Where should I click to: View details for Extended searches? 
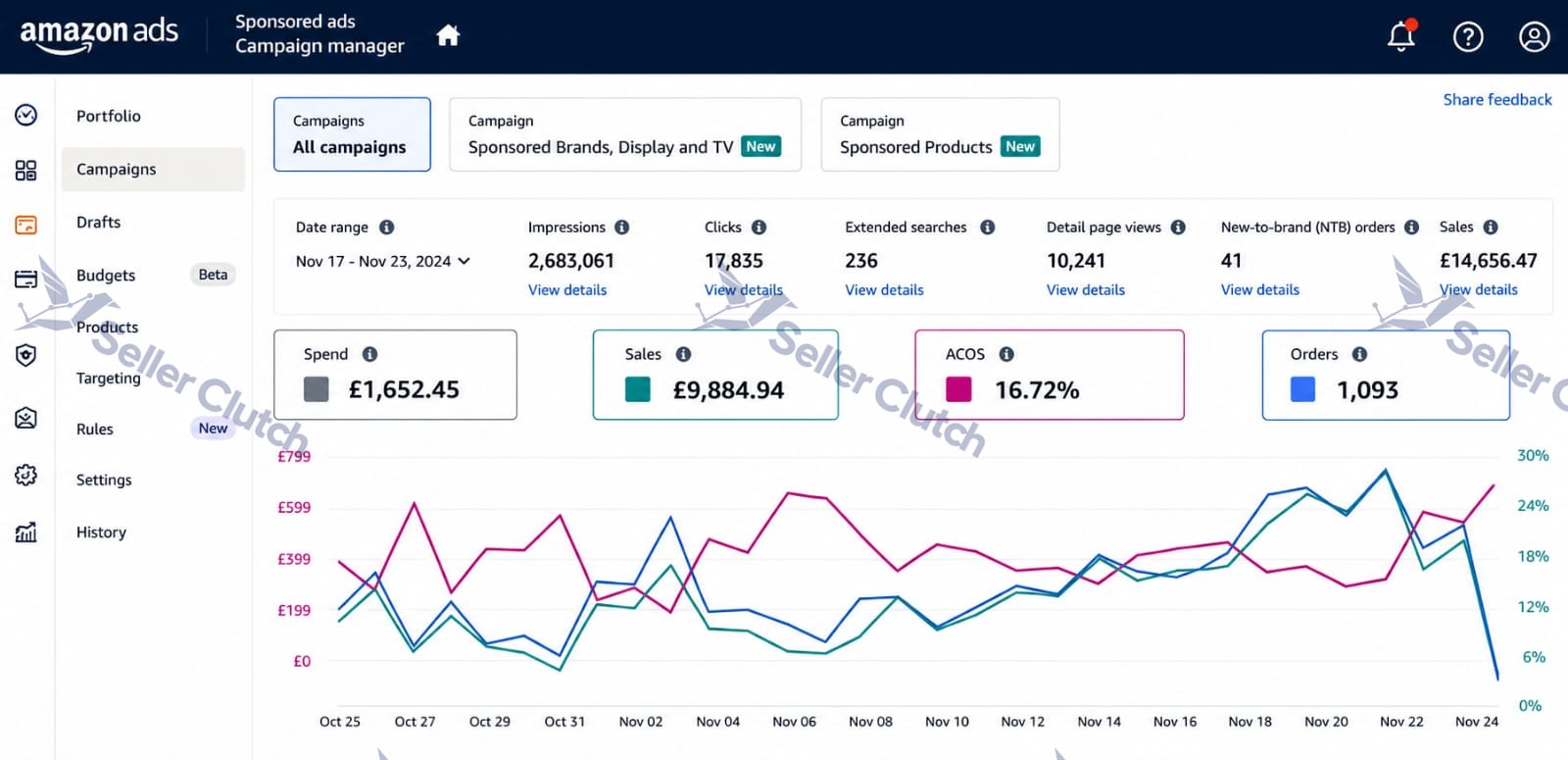click(x=884, y=290)
